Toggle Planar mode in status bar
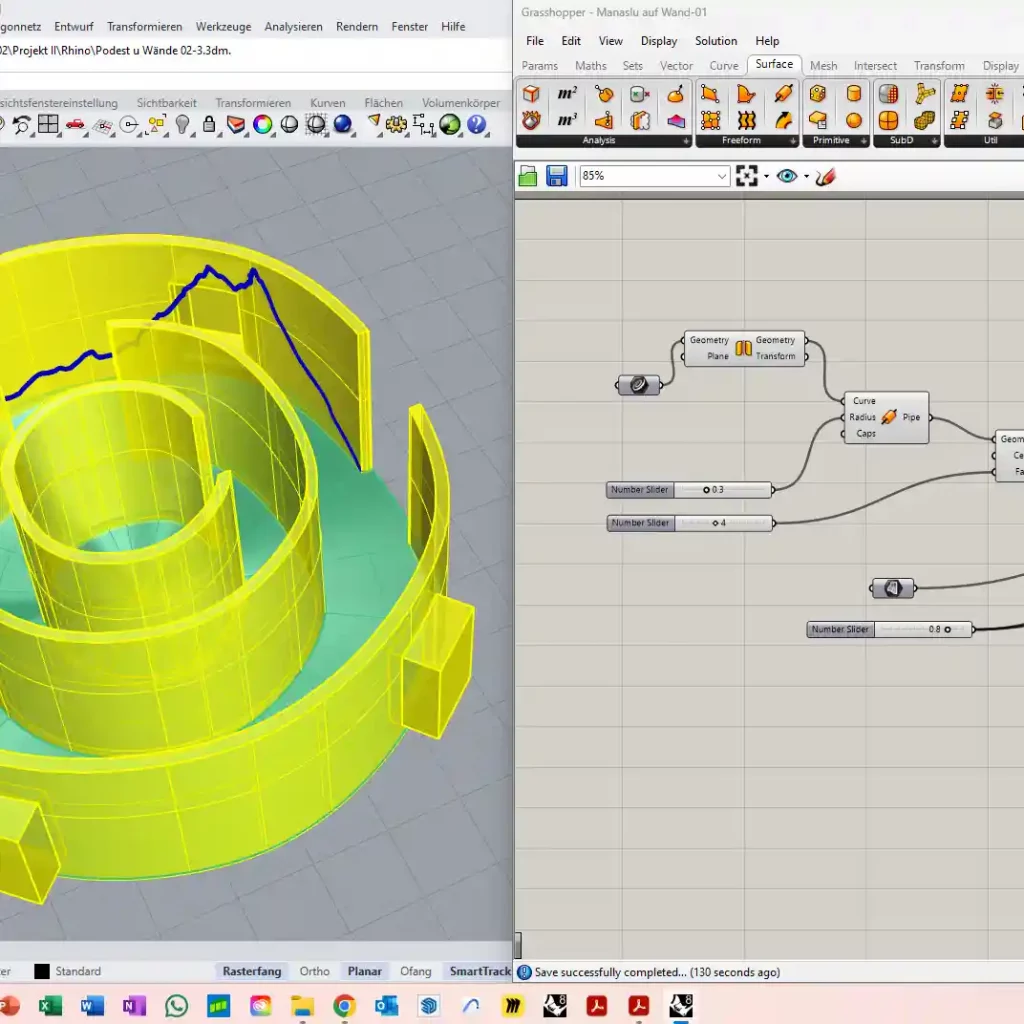The width and height of the screenshot is (1024, 1024). (365, 971)
